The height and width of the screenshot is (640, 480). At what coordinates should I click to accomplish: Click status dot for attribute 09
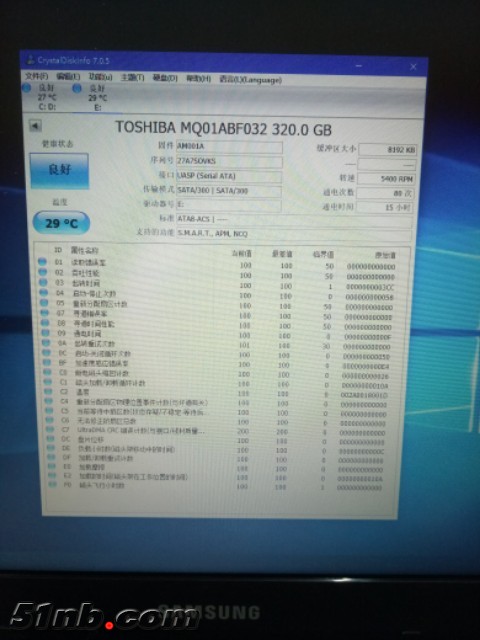[46, 333]
